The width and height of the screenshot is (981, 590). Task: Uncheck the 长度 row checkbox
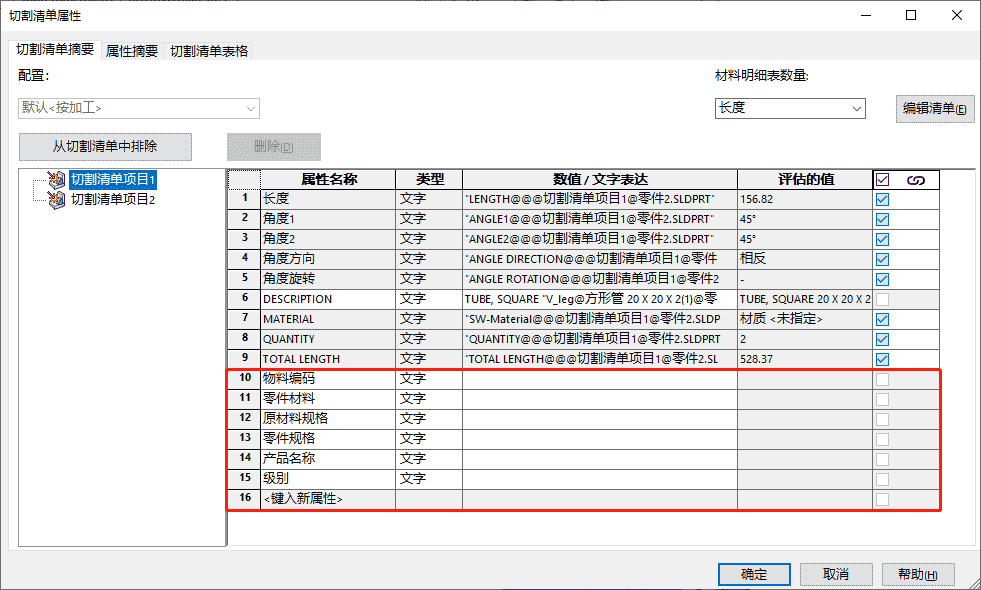click(882, 200)
